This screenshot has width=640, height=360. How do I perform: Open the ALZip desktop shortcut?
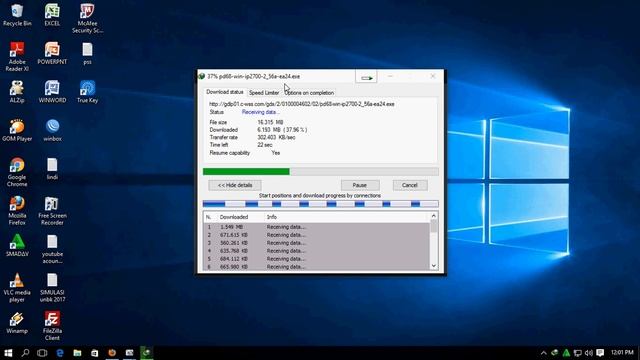click(17, 92)
